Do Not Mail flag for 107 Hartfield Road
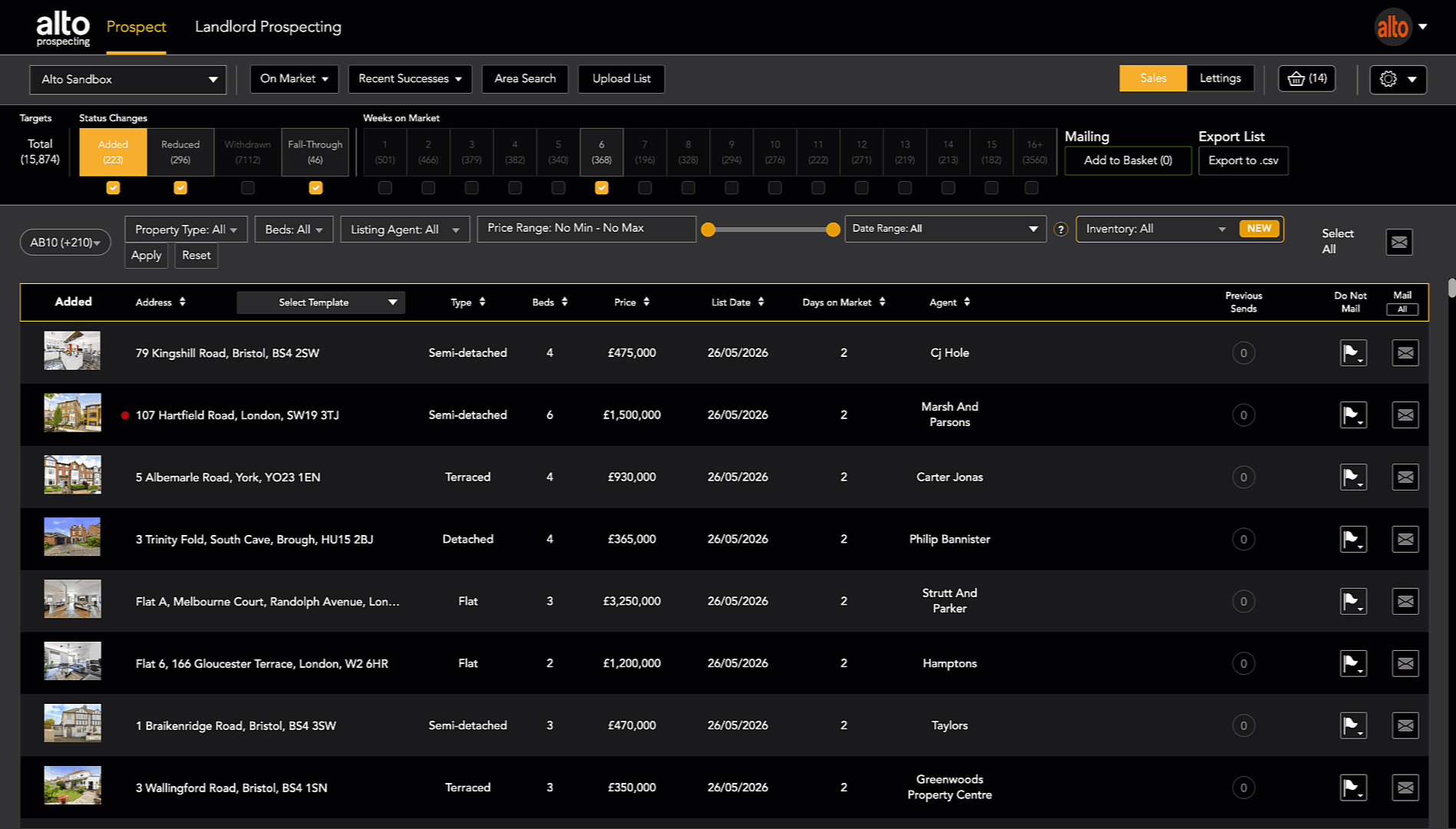Image resolution: width=1456 pixels, height=829 pixels. (x=1353, y=415)
